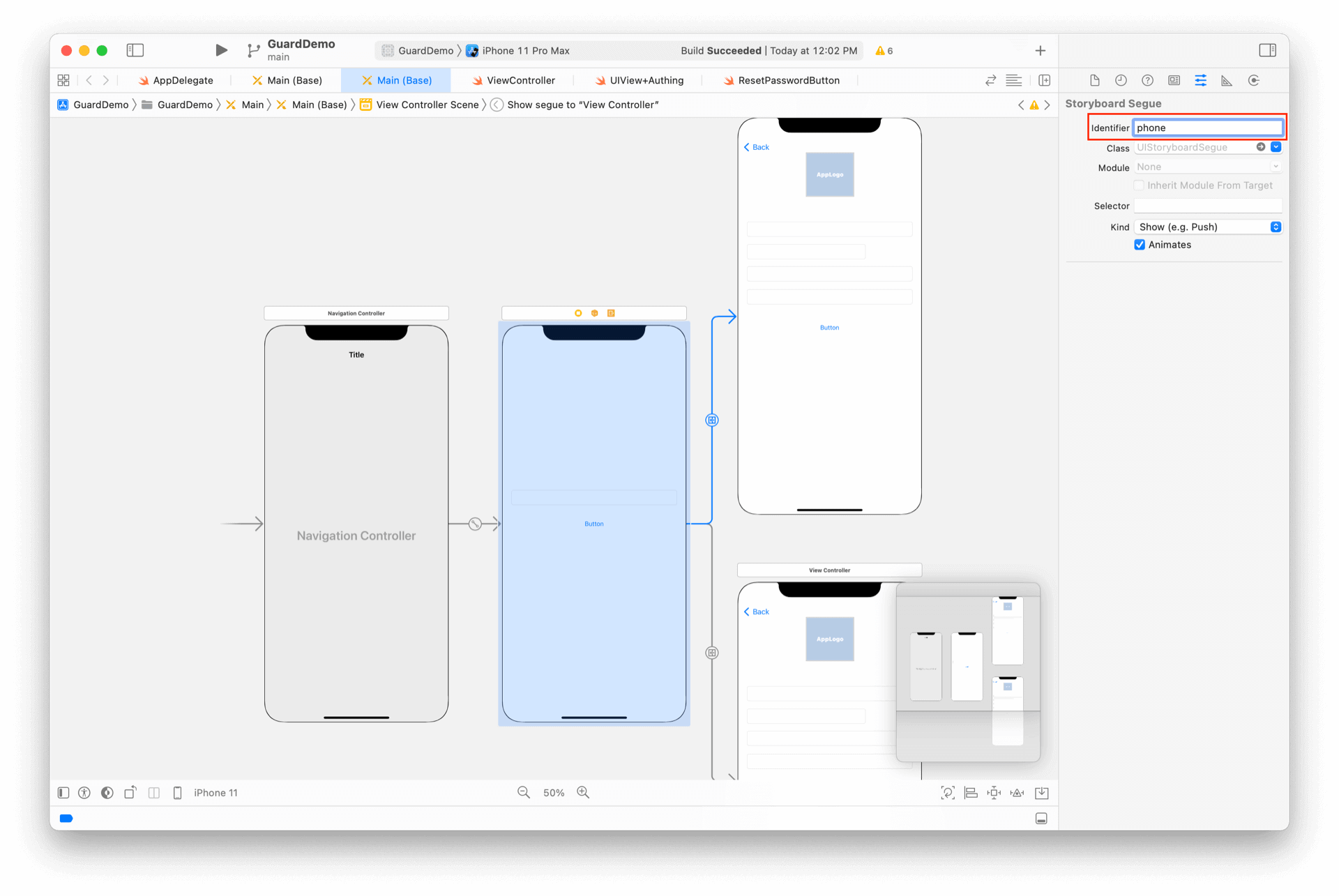1339x896 pixels.
Task: Open the Kind dropdown showing Show (e.g. Push)
Action: click(1208, 227)
